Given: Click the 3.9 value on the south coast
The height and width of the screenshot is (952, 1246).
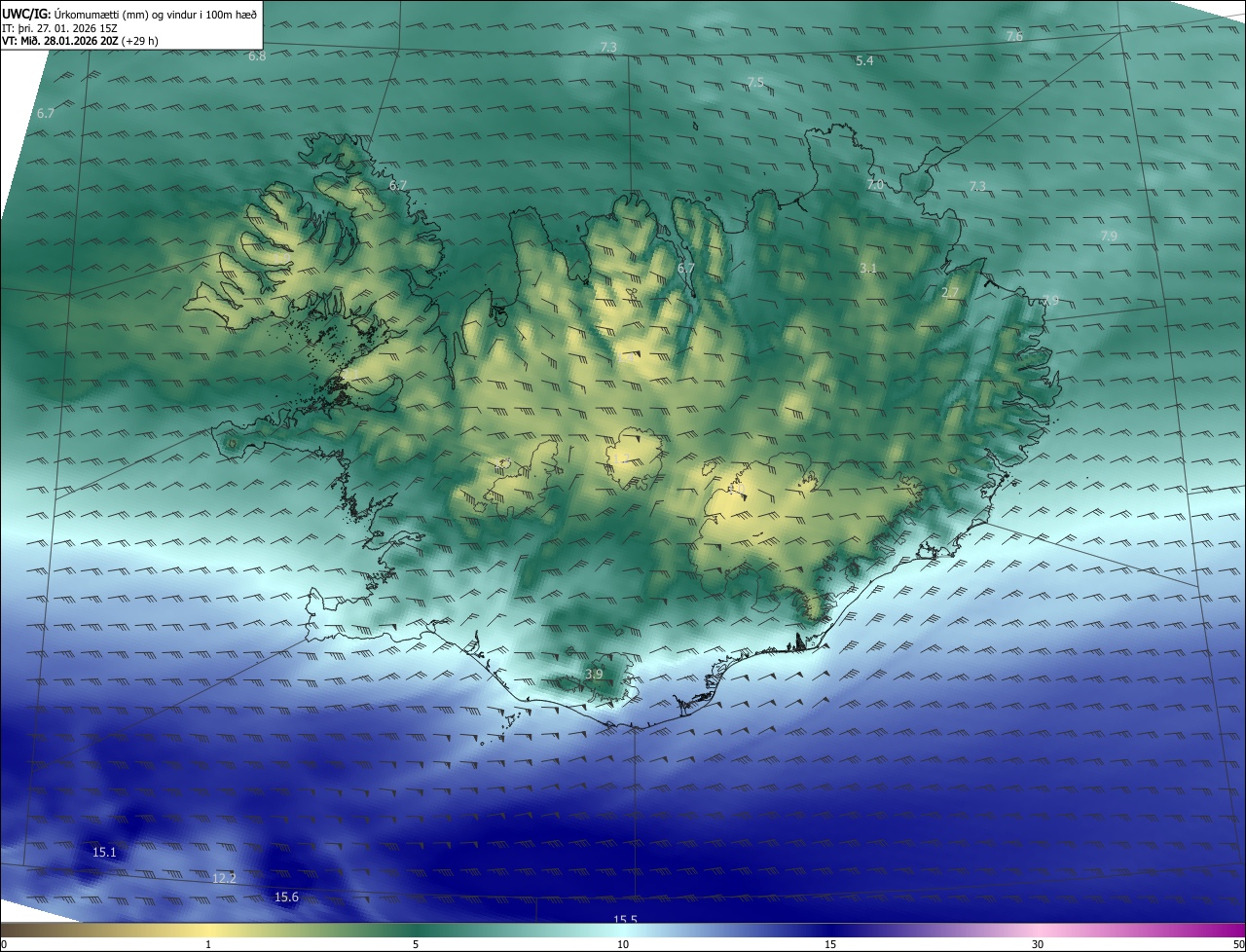Looking at the screenshot, I should tap(594, 674).
